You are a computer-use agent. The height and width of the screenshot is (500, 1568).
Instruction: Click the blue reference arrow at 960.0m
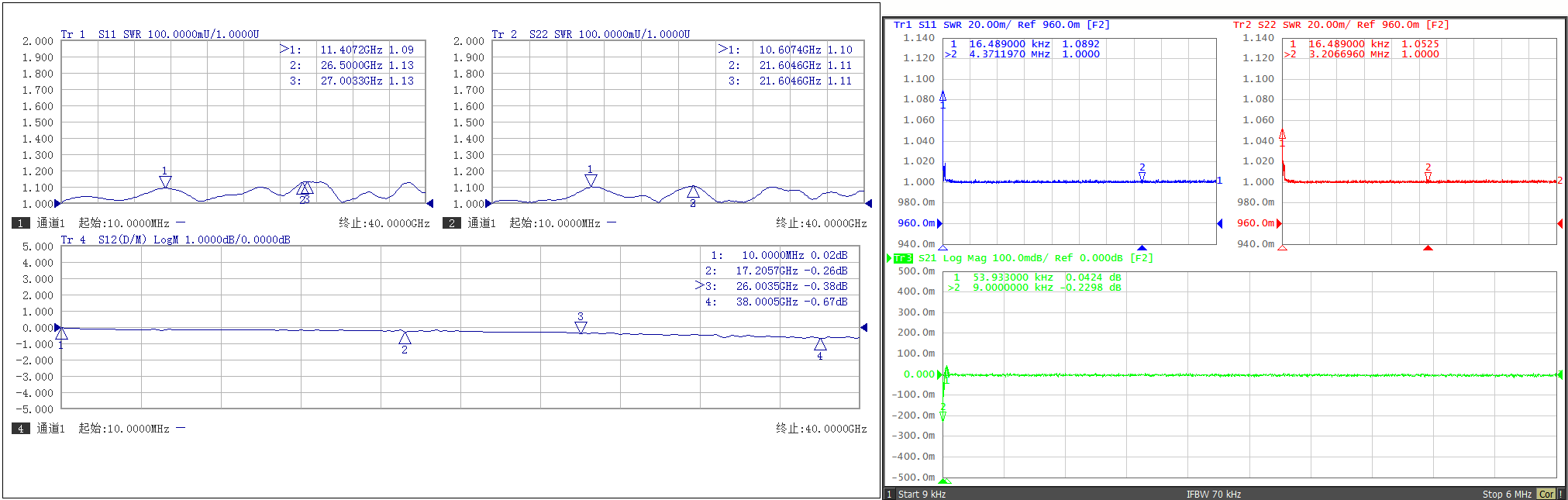click(939, 223)
